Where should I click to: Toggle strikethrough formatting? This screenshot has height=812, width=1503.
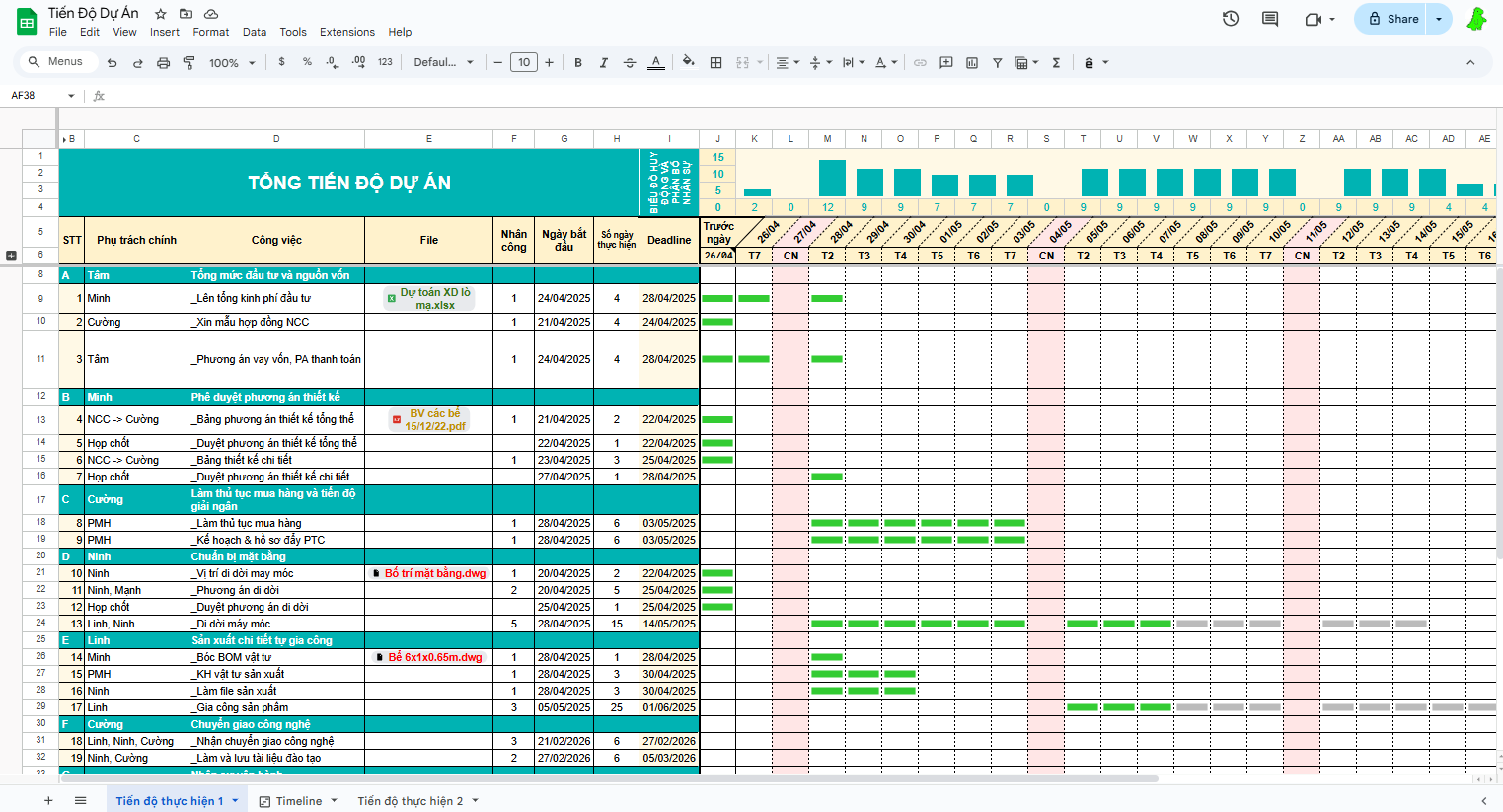[630, 62]
